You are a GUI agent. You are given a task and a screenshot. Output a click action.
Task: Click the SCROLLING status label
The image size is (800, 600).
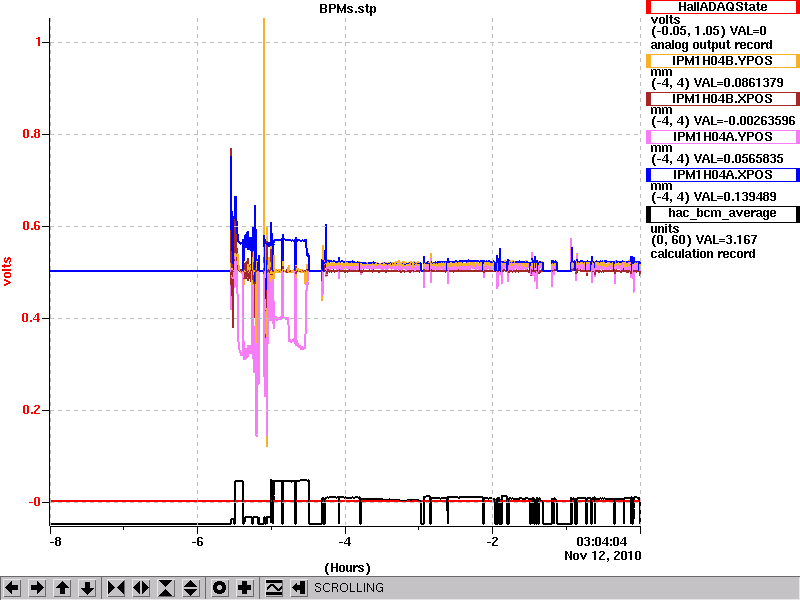click(349, 588)
